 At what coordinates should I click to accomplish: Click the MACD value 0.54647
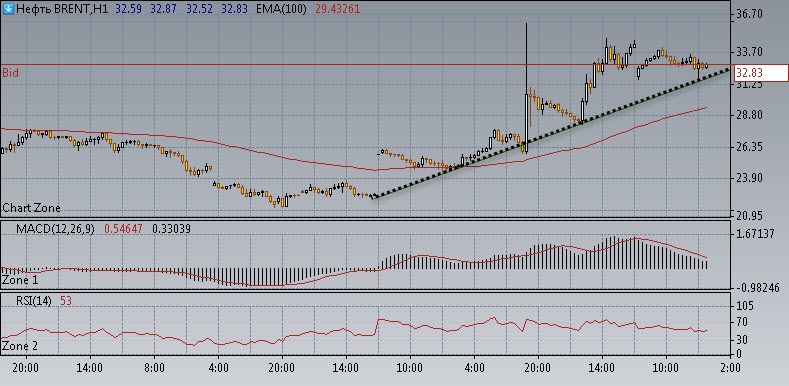tap(123, 229)
